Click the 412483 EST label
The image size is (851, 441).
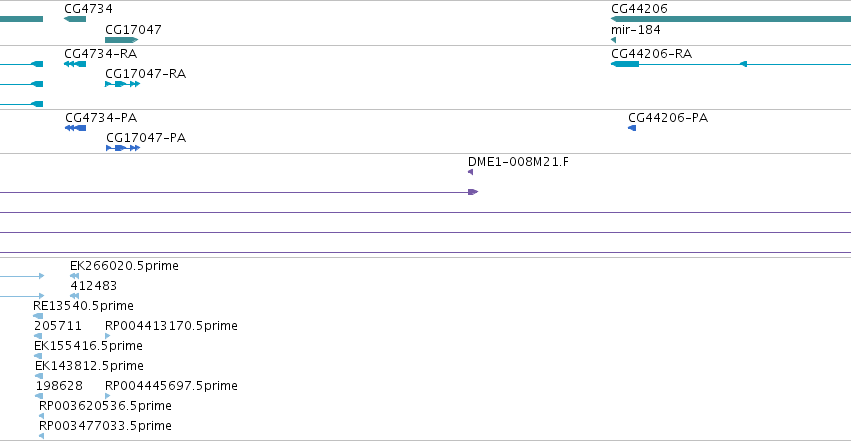click(x=93, y=286)
